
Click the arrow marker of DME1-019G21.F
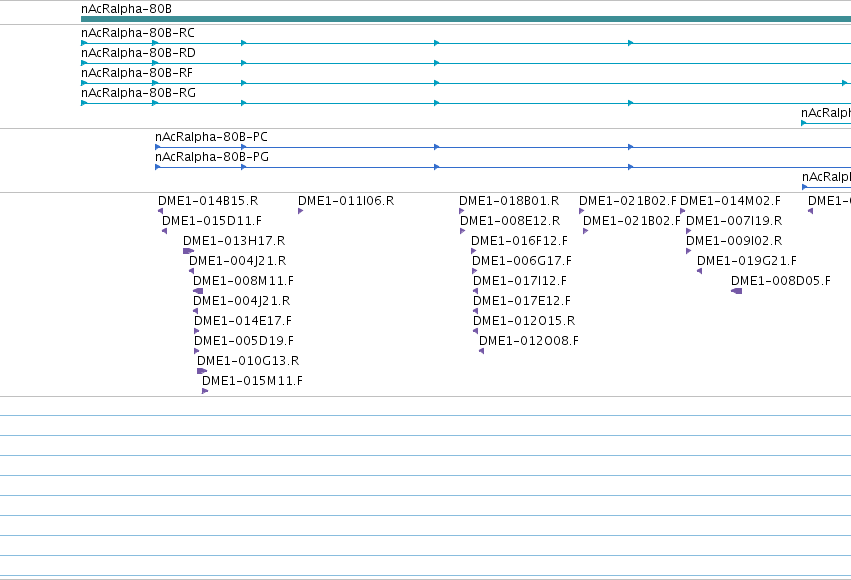(700, 271)
